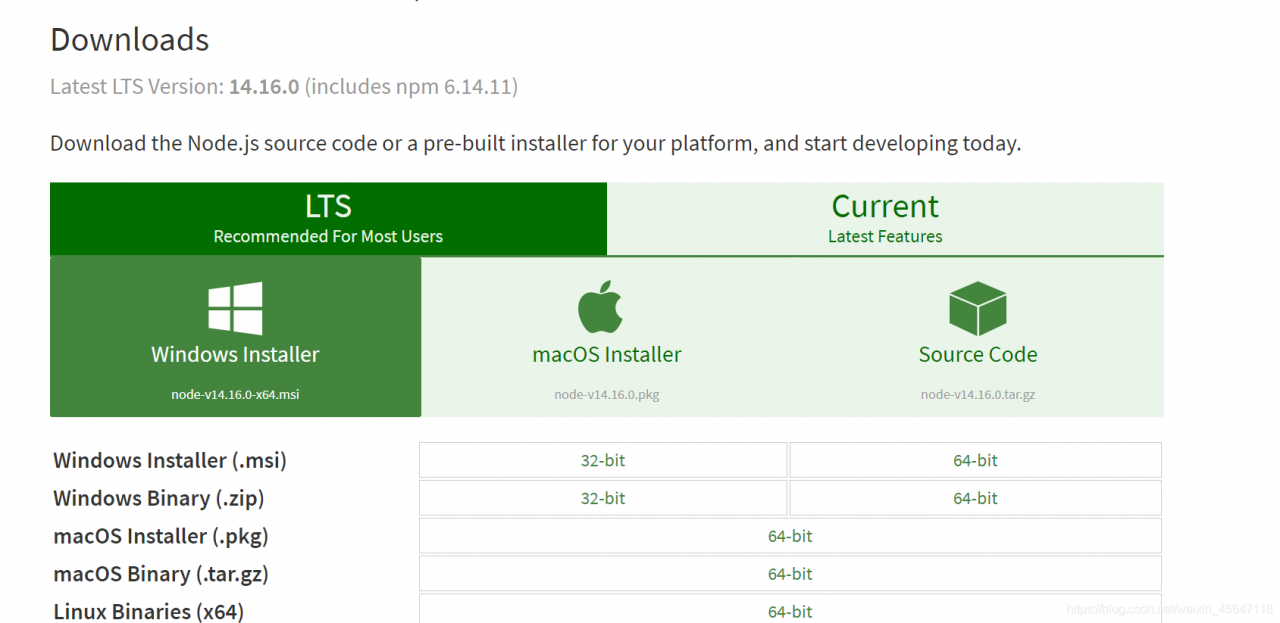Click the macOS Installer (.pkg) row label
The image size is (1280, 623).
161,536
